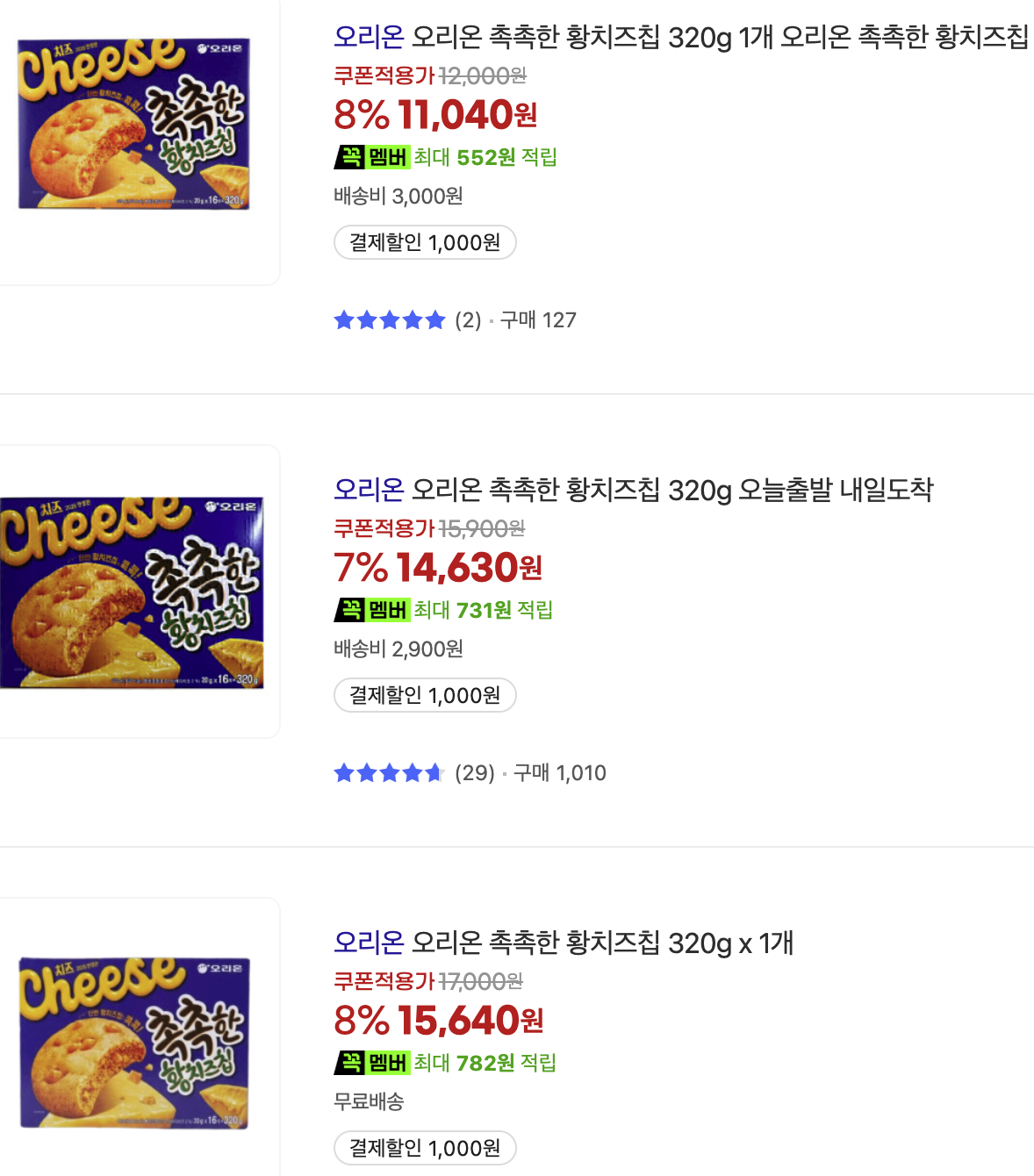Open the product title ending '320g 1개 오리온 촉촉한 황치즈칩'
The width and height of the screenshot is (1034, 1176).
point(681,37)
